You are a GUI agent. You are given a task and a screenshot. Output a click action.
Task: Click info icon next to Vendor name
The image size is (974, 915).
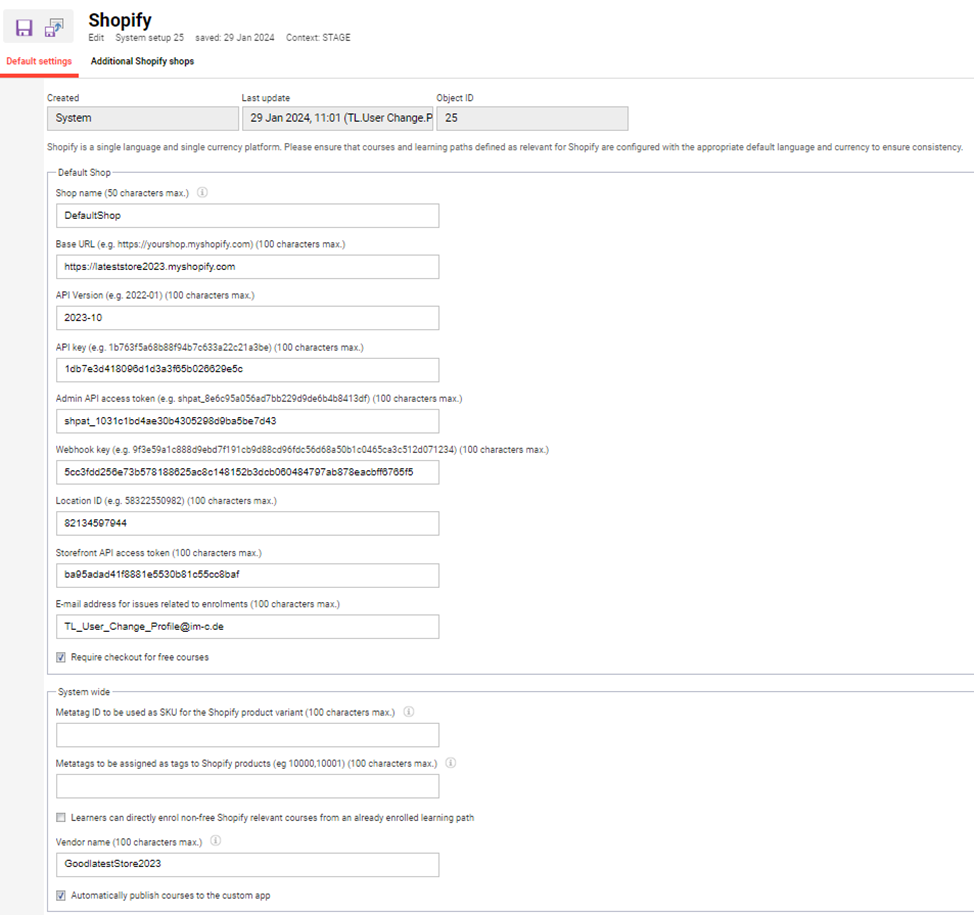pos(216,842)
